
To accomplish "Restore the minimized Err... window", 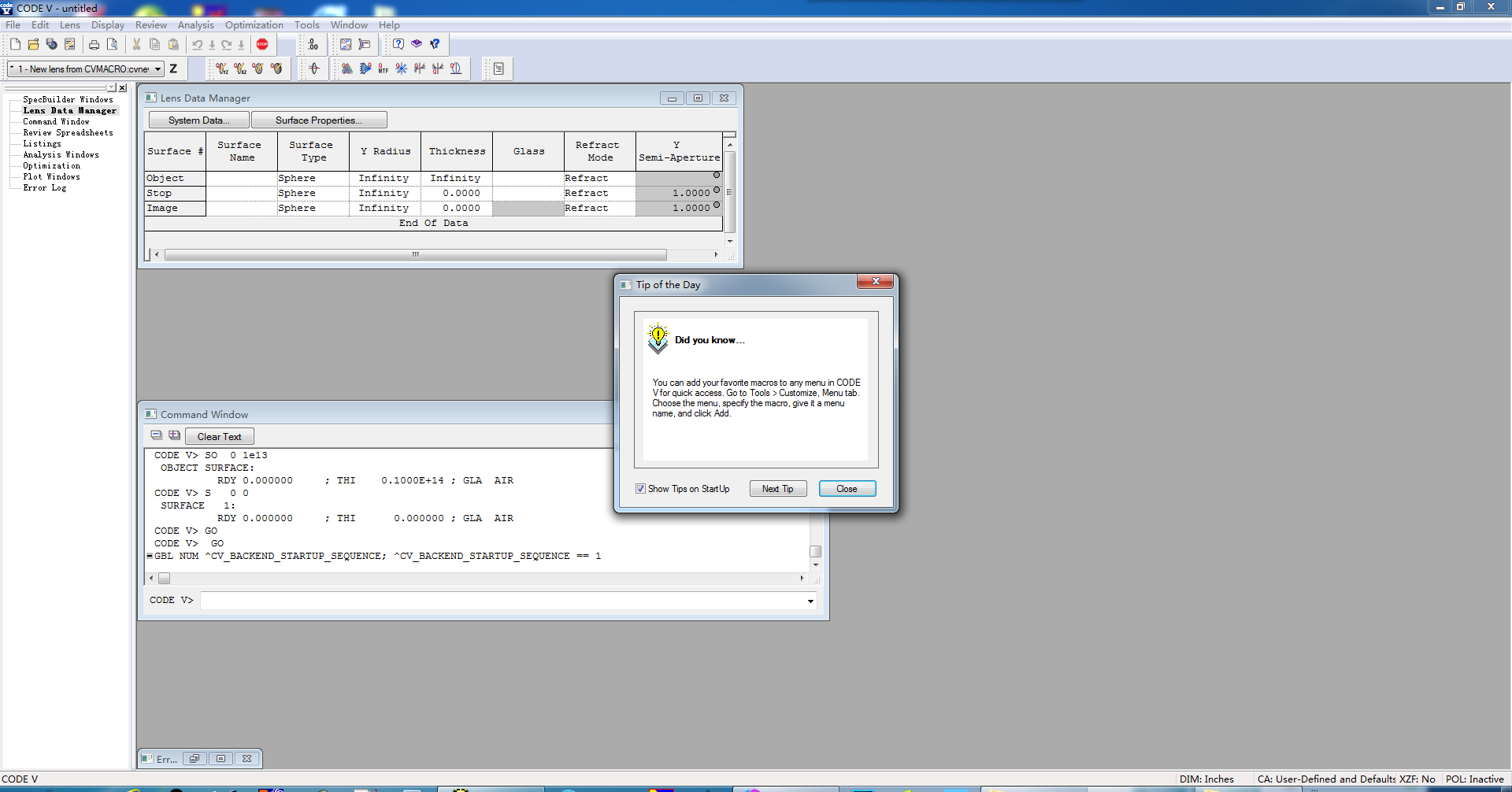I will [x=194, y=759].
